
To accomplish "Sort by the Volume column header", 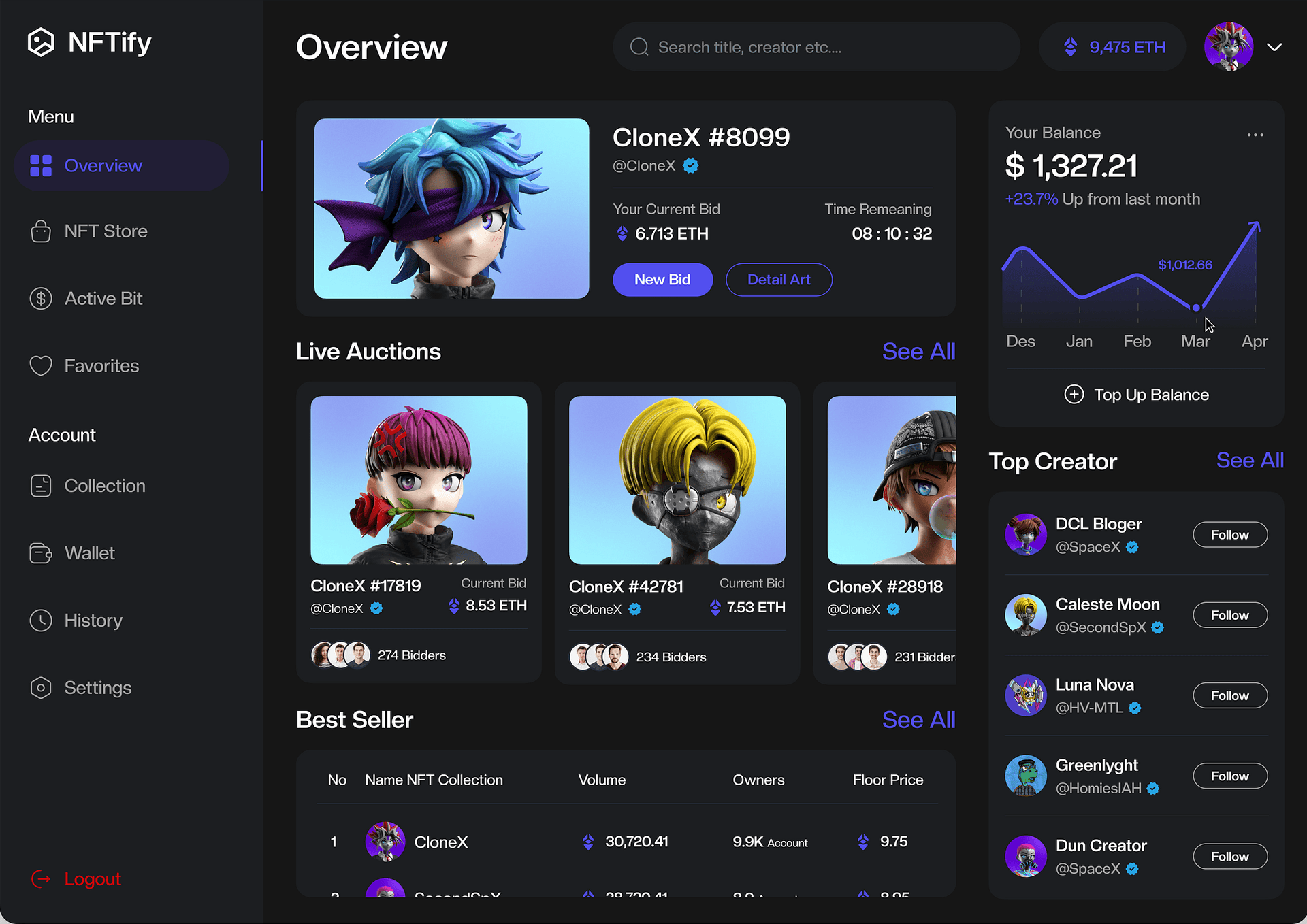I will (x=602, y=780).
